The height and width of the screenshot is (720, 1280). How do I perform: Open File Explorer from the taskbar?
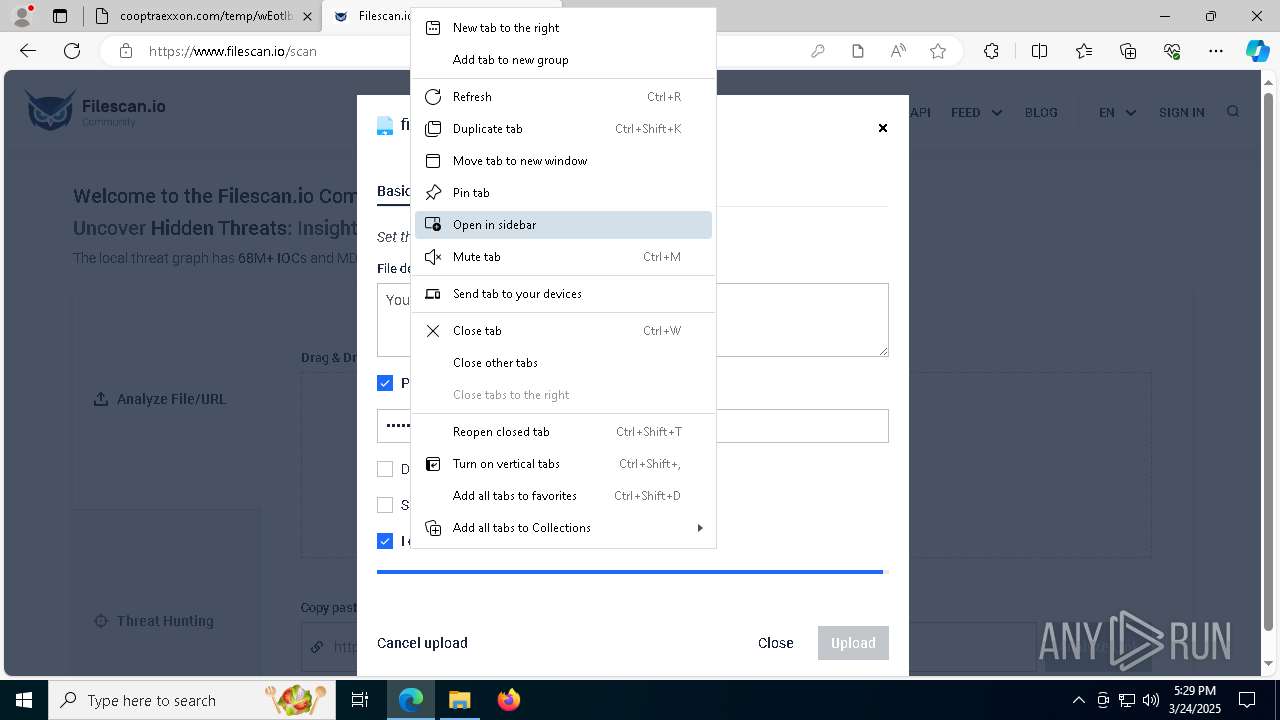459,700
